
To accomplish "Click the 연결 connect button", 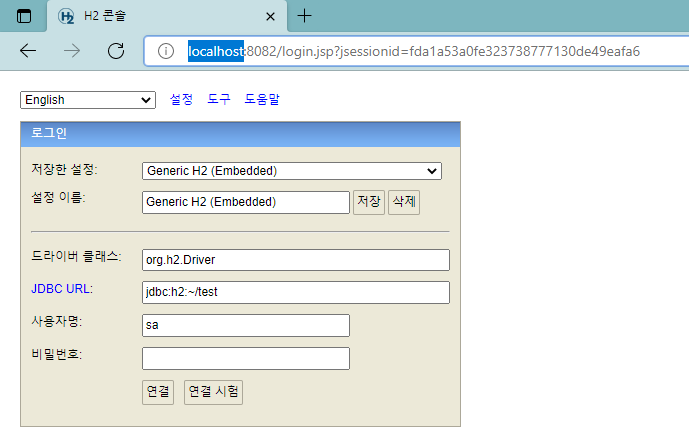I will tap(158, 392).
